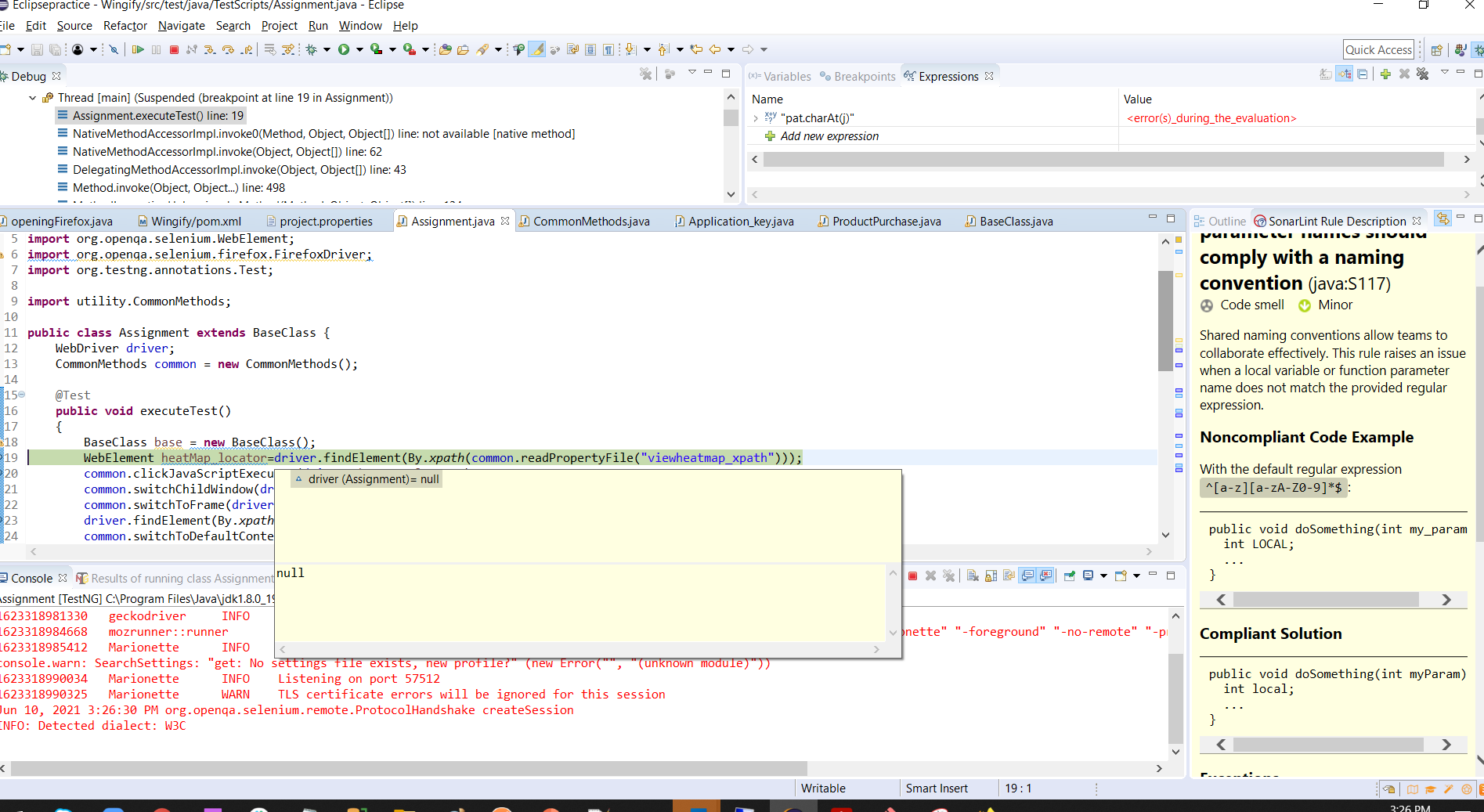Open the Window menu
Screen dimensions: 1484x812
[360, 26]
